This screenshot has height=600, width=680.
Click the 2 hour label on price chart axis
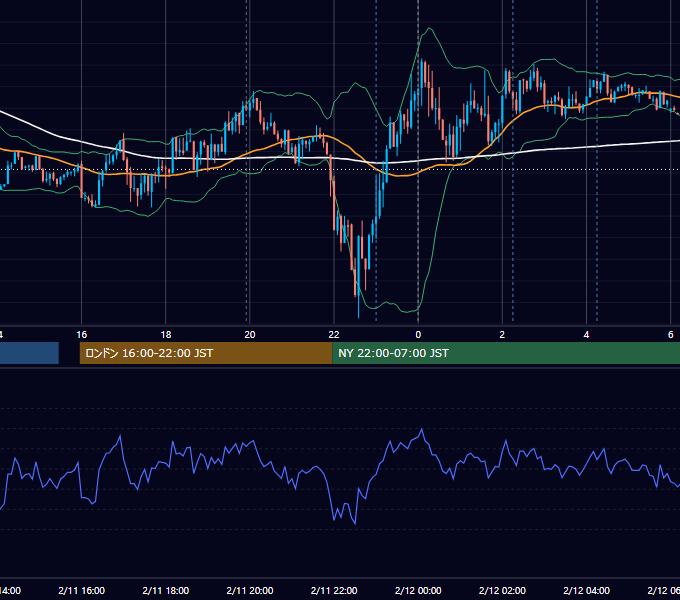point(502,335)
